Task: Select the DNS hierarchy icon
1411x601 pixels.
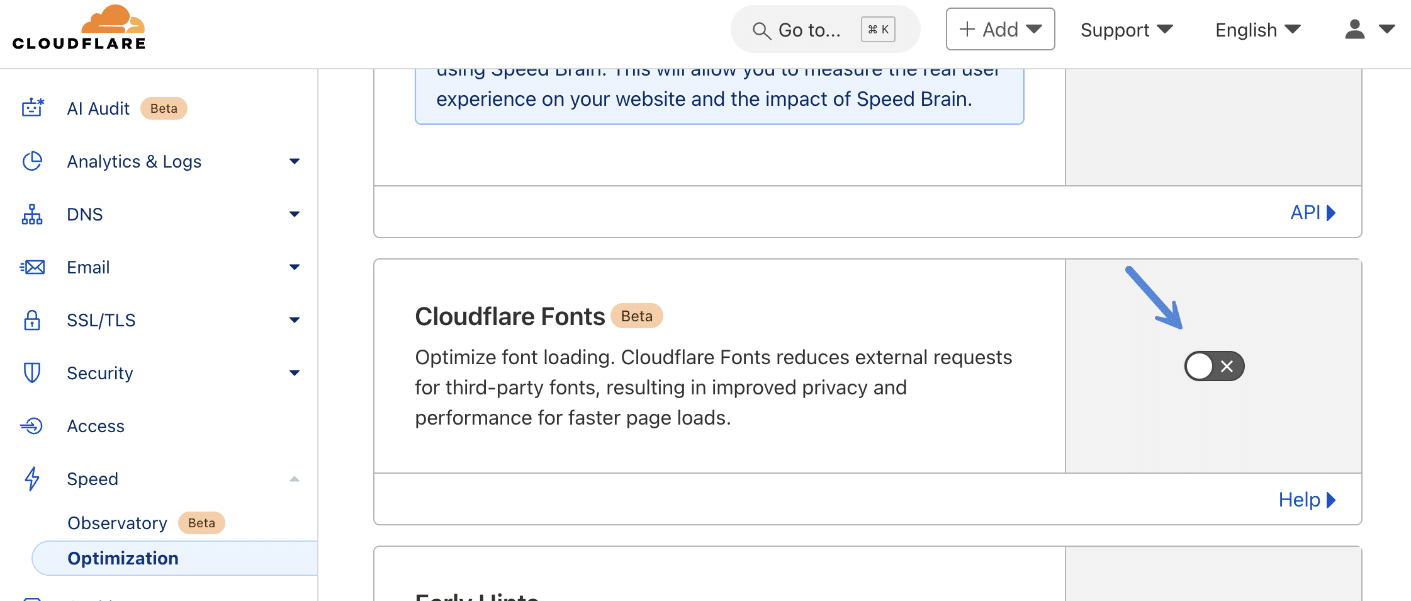Action: click(32, 214)
